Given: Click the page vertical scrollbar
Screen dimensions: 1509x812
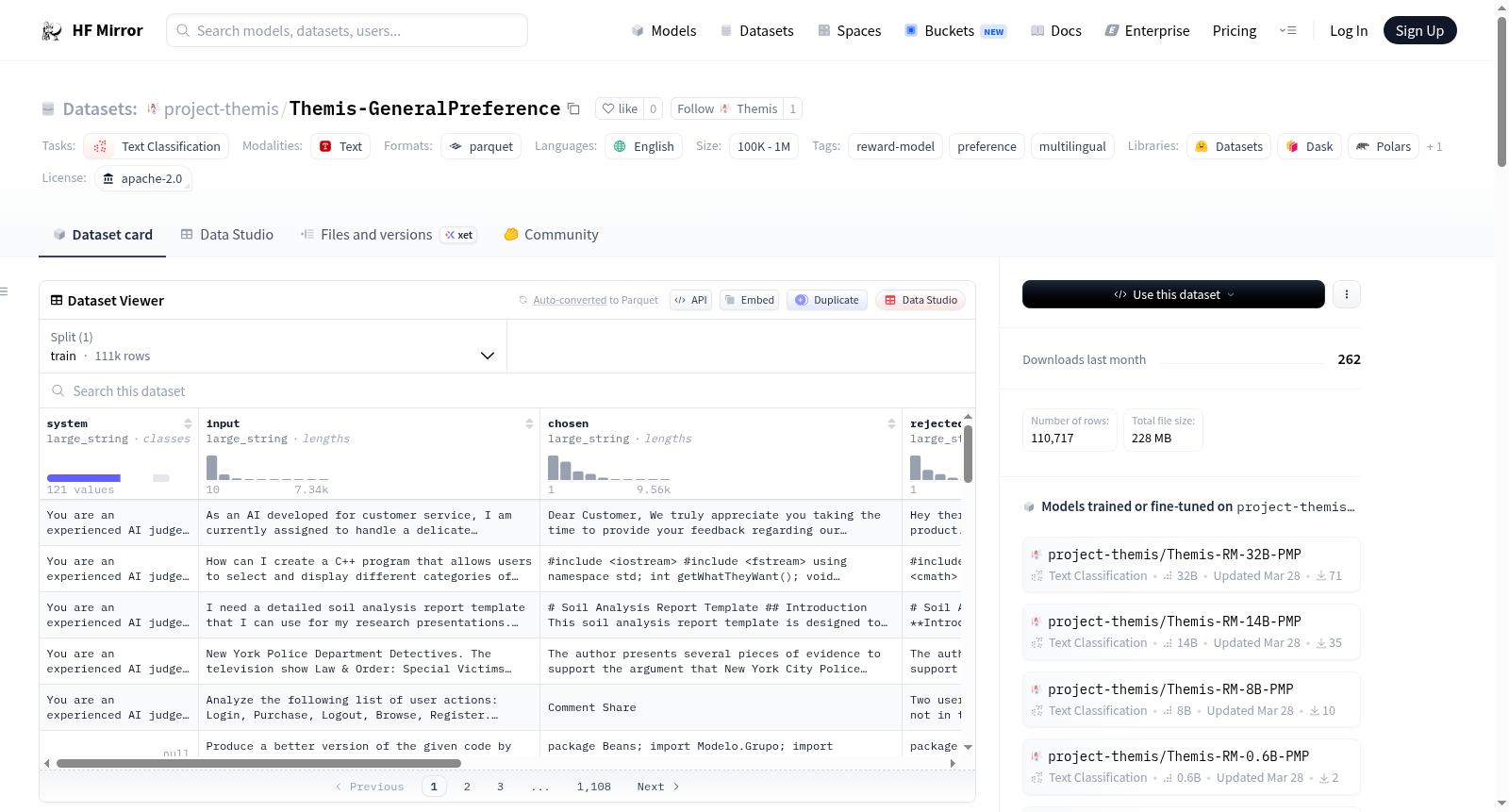Looking at the screenshot, I should coord(1501,92).
